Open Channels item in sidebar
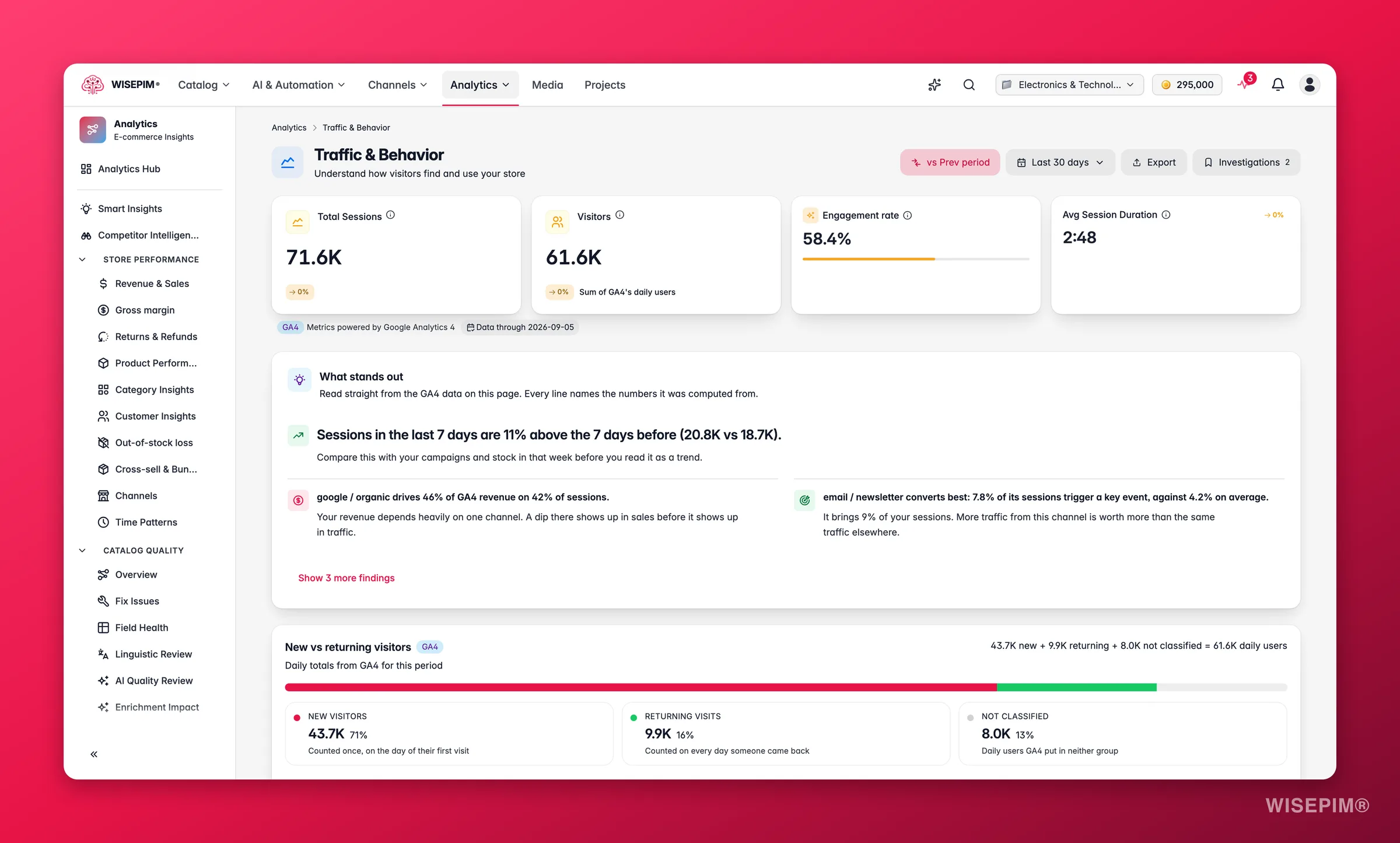 157,496
